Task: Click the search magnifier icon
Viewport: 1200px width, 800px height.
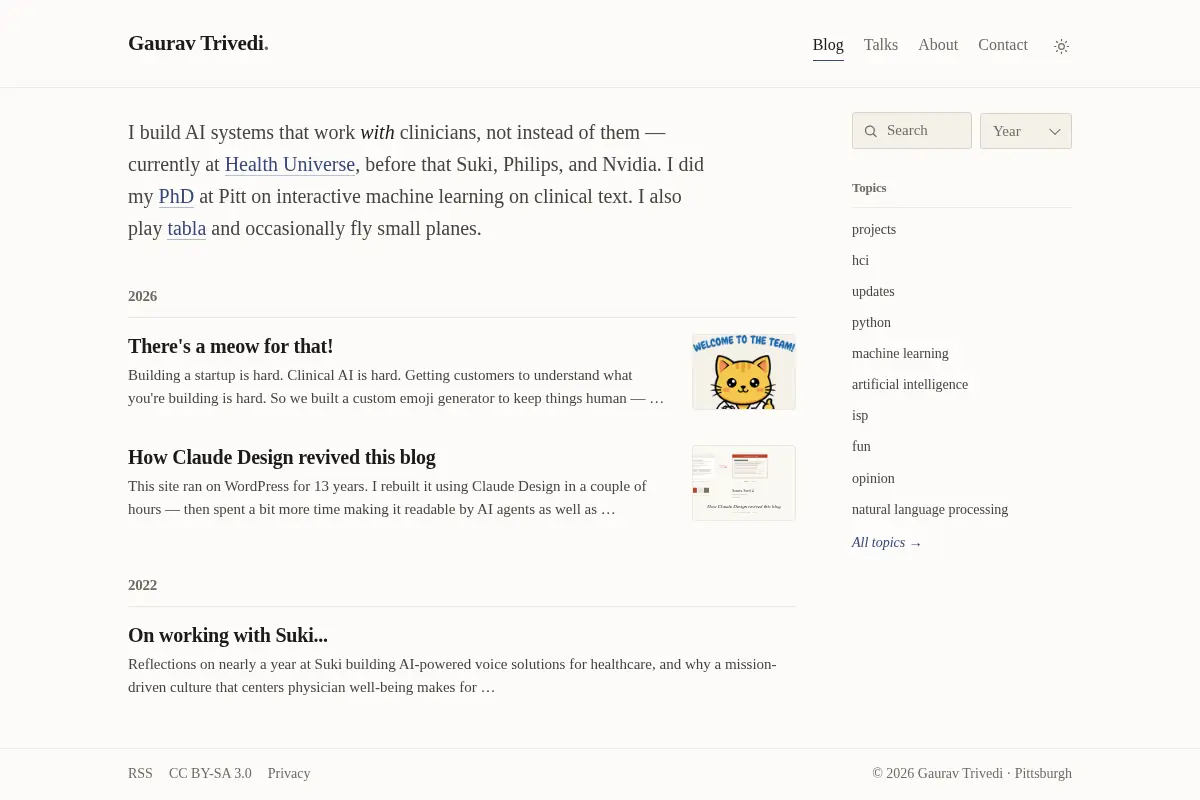Action: [x=871, y=131]
